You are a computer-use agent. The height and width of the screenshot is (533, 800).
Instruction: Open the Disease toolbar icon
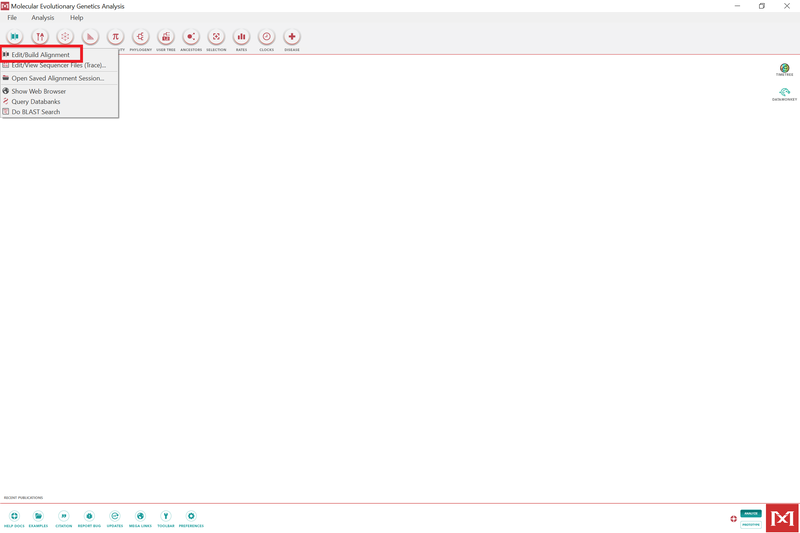tap(292, 37)
